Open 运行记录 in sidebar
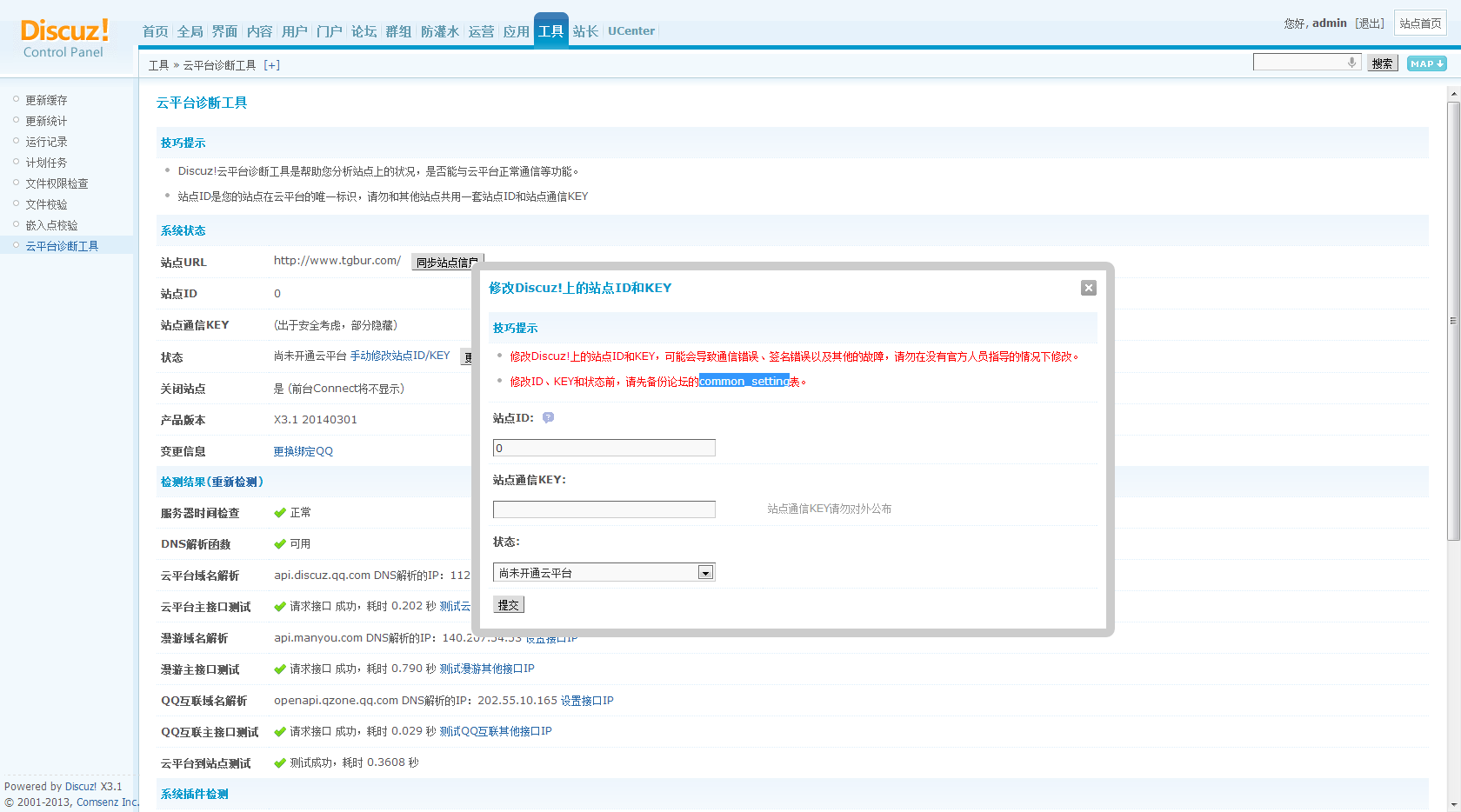 point(46,142)
